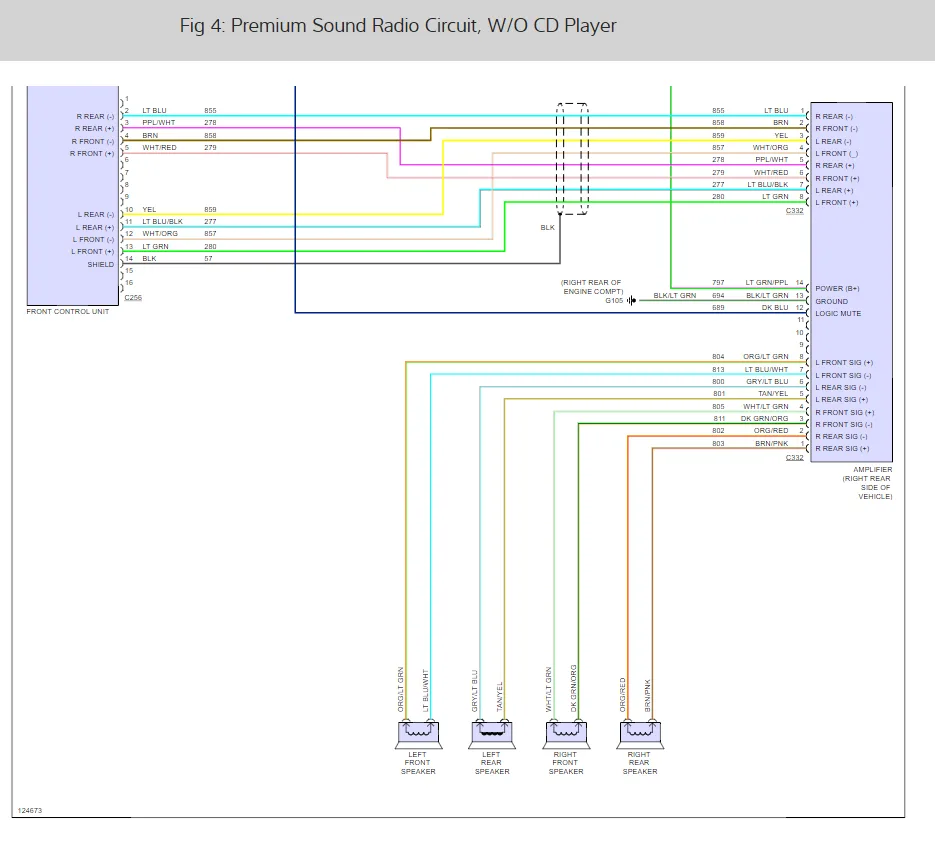The height and width of the screenshot is (844, 935).
Task: Click the 'BLK' label beneath the shield
Action: (x=547, y=228)
